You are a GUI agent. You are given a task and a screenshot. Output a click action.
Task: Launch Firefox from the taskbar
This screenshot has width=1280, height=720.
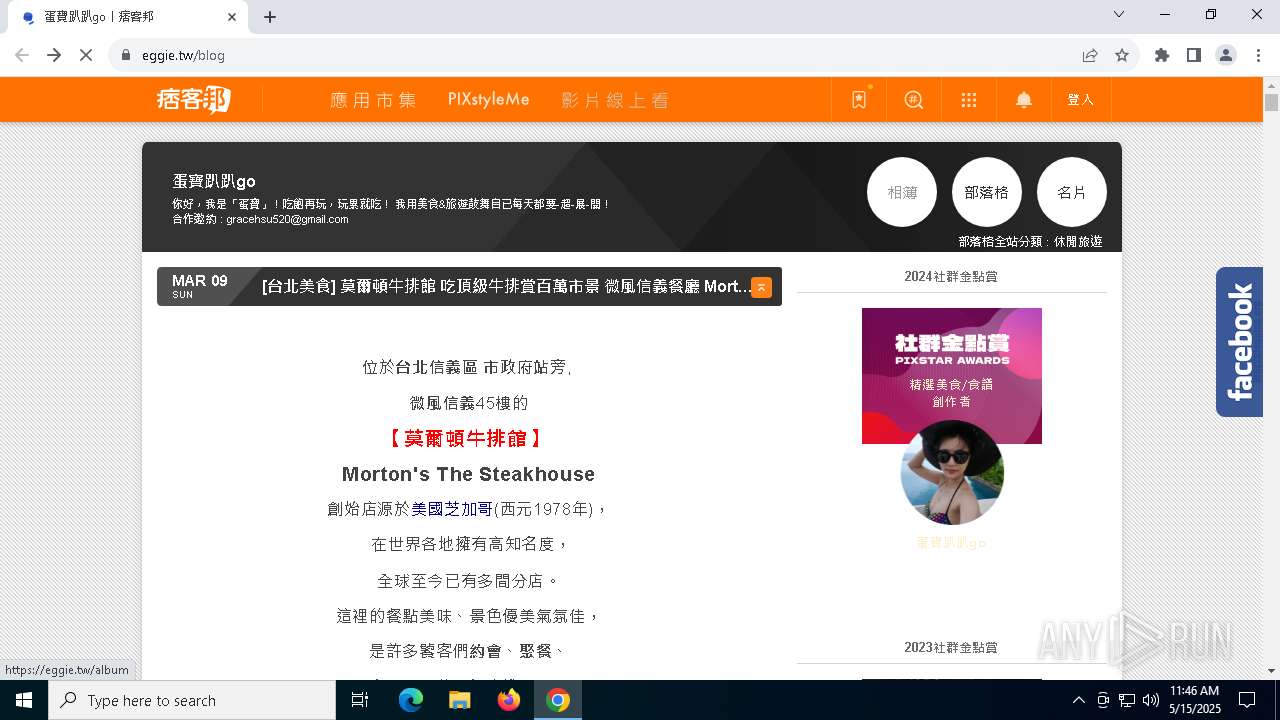click(x=509, y=700)
